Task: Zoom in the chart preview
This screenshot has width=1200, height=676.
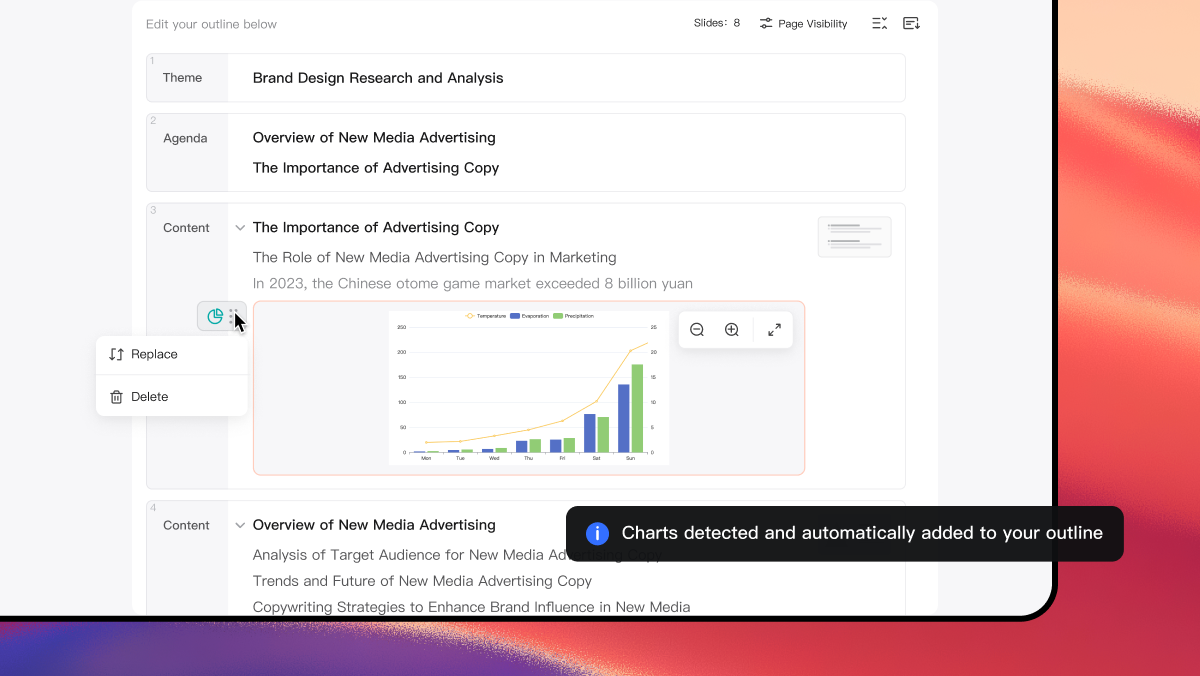Action: [x=732, y=330]
